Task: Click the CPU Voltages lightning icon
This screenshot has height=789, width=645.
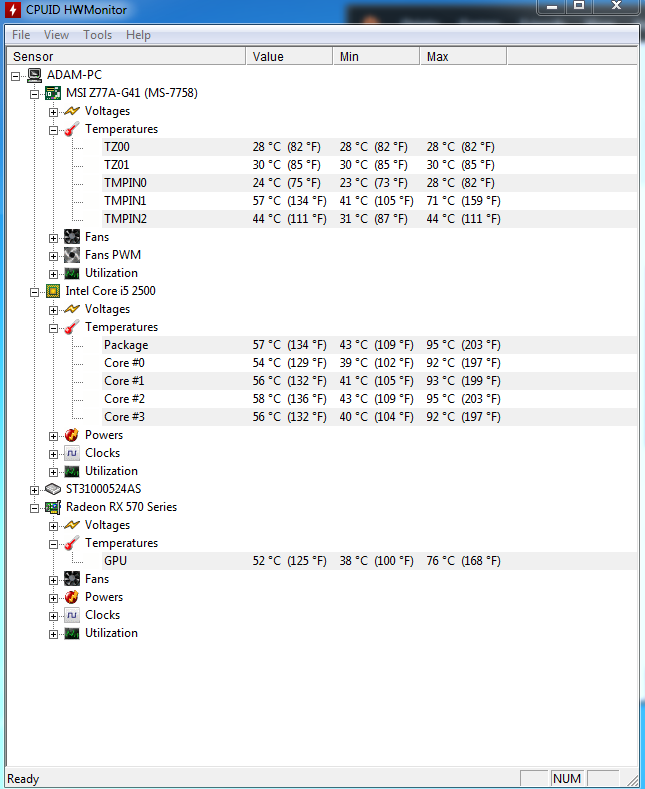Action: tap(72, 309)
